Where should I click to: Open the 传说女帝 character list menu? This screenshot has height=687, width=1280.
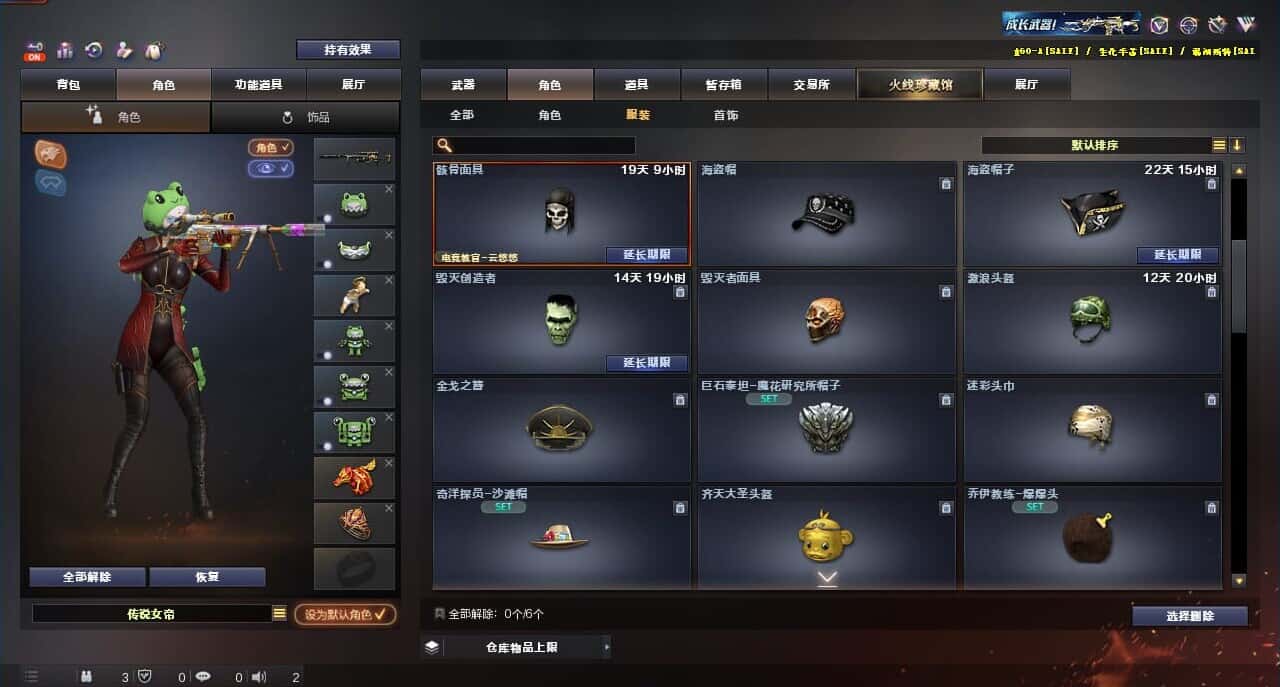[x=280, y=614]
